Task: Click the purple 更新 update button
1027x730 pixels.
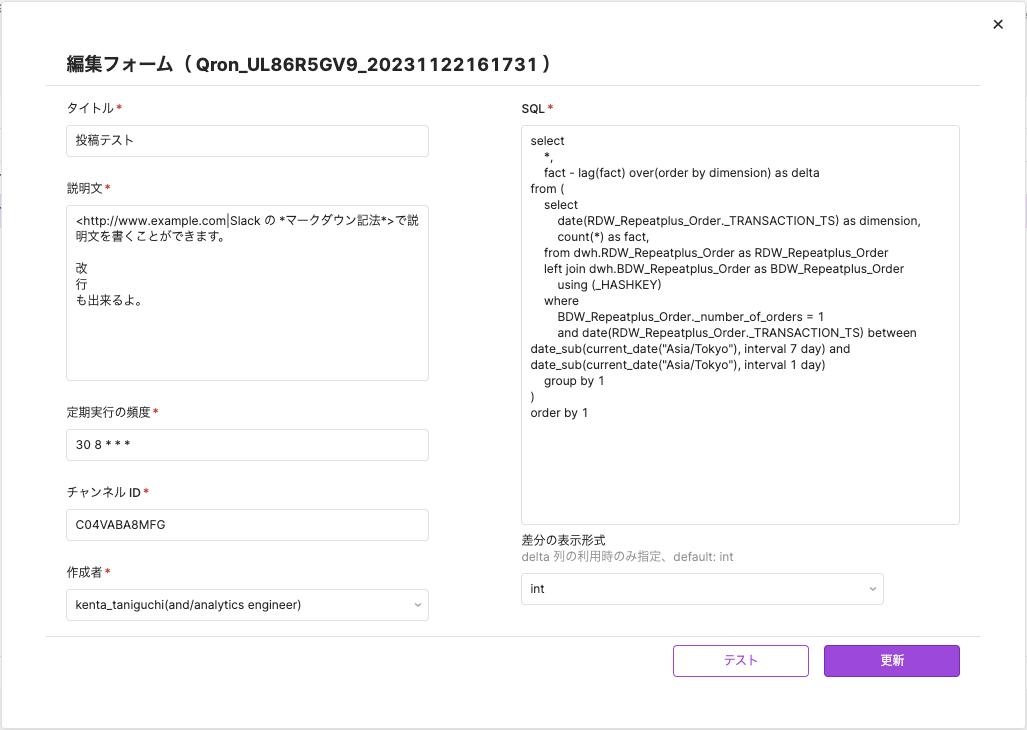Action: click(x=891, y=661)
